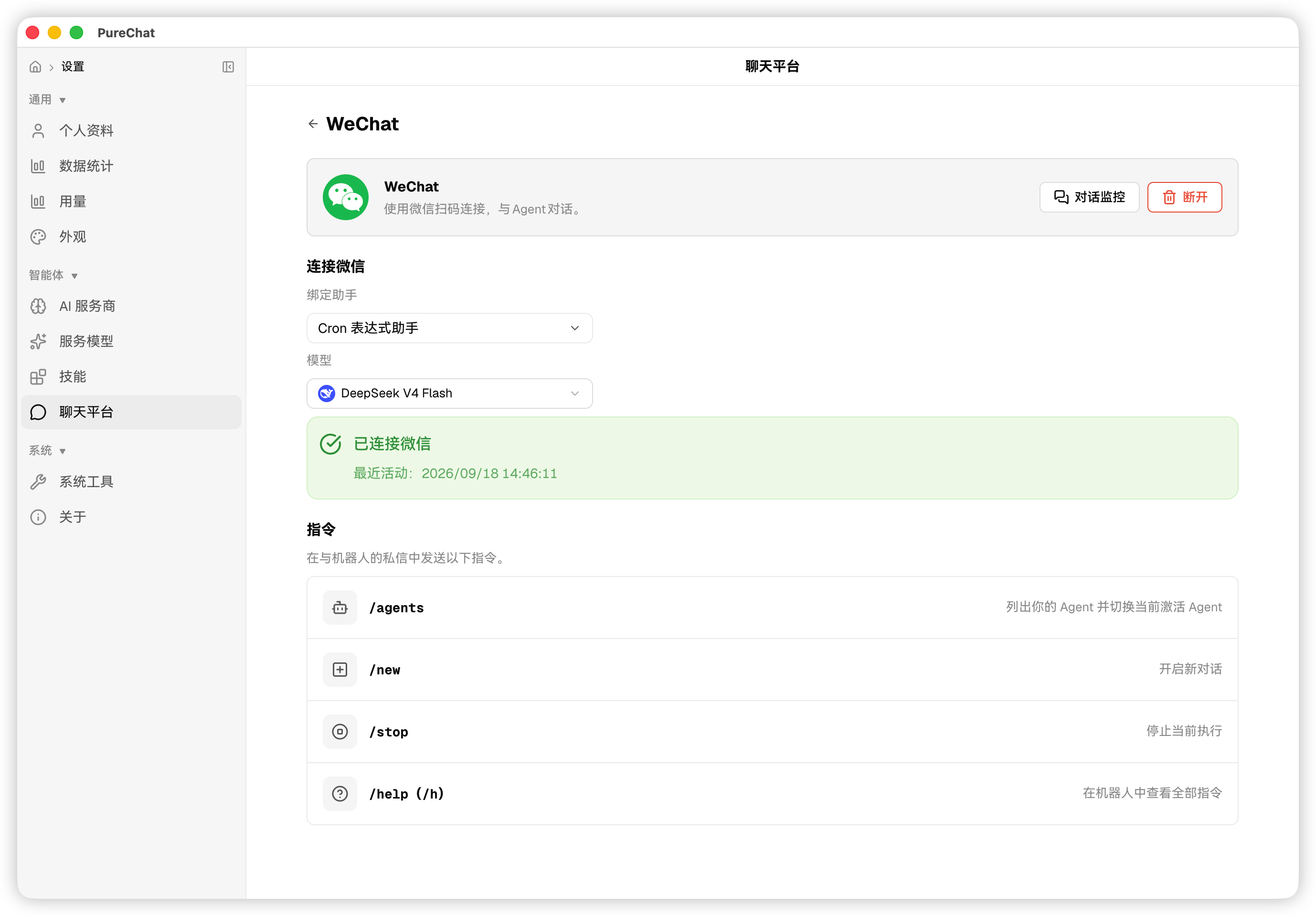Click the wrench icon for 系统工具
Image resolution: width=1316 pixels, height=916 pixels.
coord(38,481)
